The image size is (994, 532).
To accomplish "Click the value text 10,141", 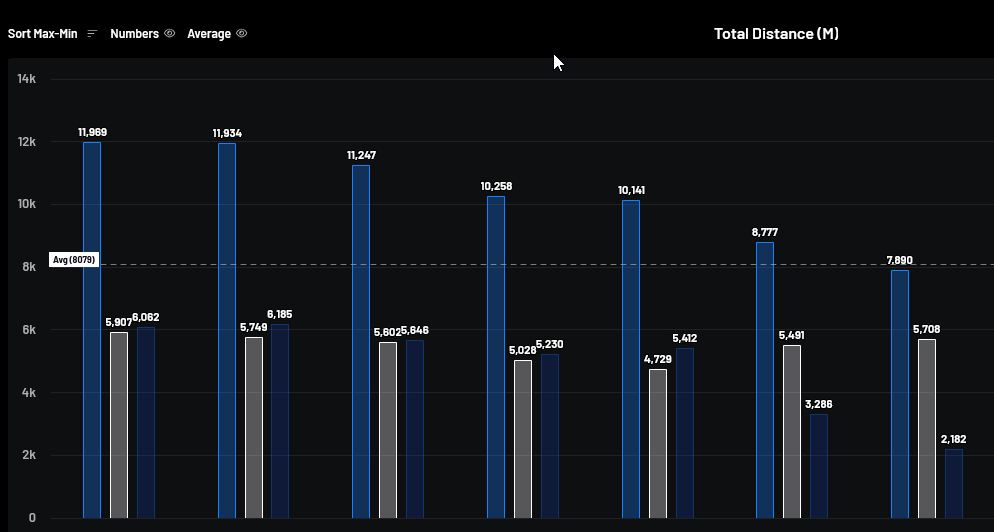I will (x=631, y=190).
